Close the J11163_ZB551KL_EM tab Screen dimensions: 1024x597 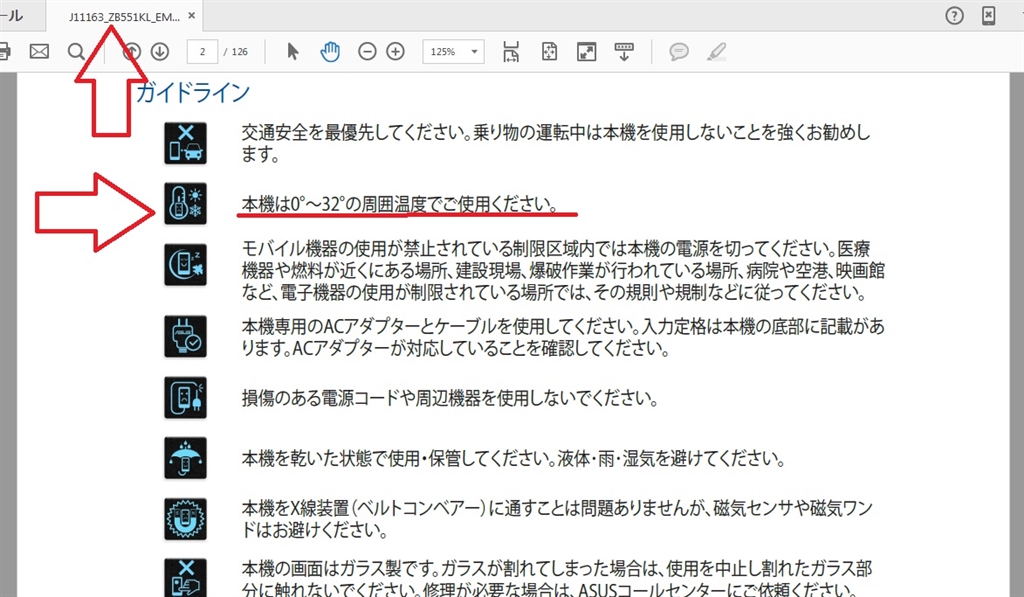[191, 16]
